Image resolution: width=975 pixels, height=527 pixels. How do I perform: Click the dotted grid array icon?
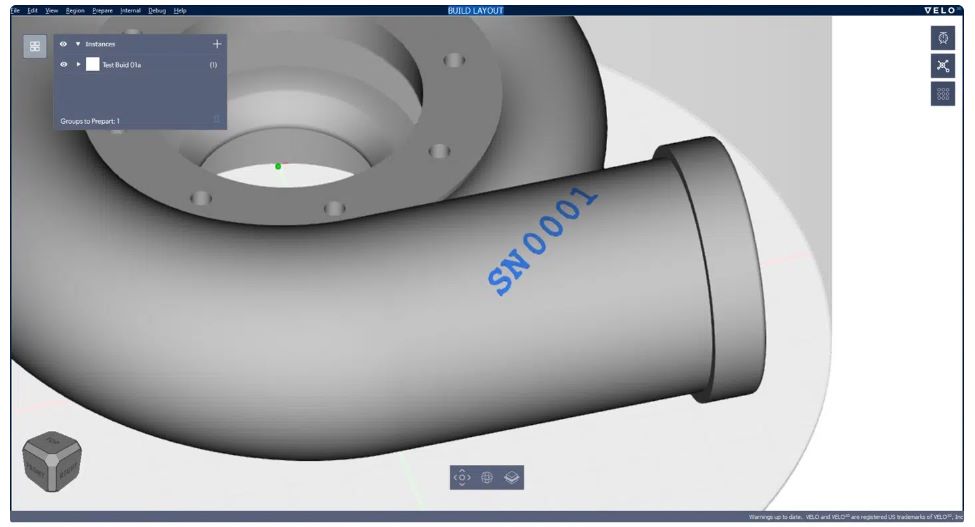943,94
